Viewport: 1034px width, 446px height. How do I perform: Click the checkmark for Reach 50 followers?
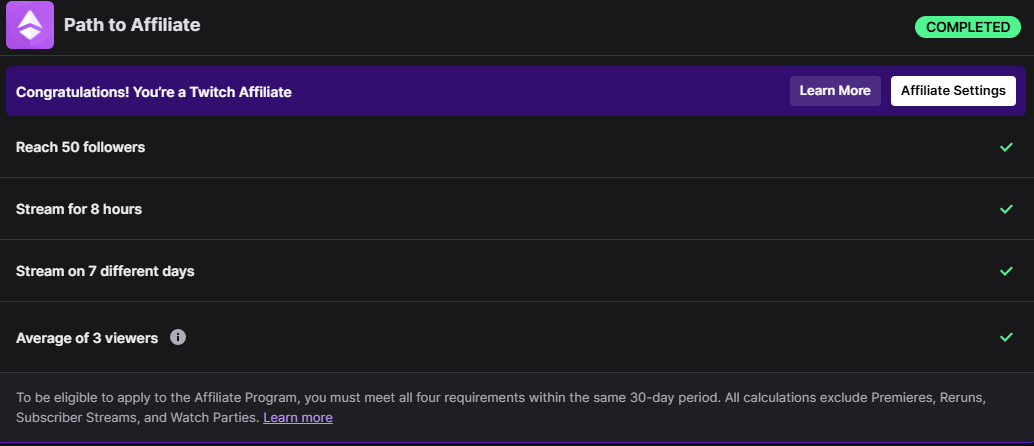click(x=1006, y=147)
